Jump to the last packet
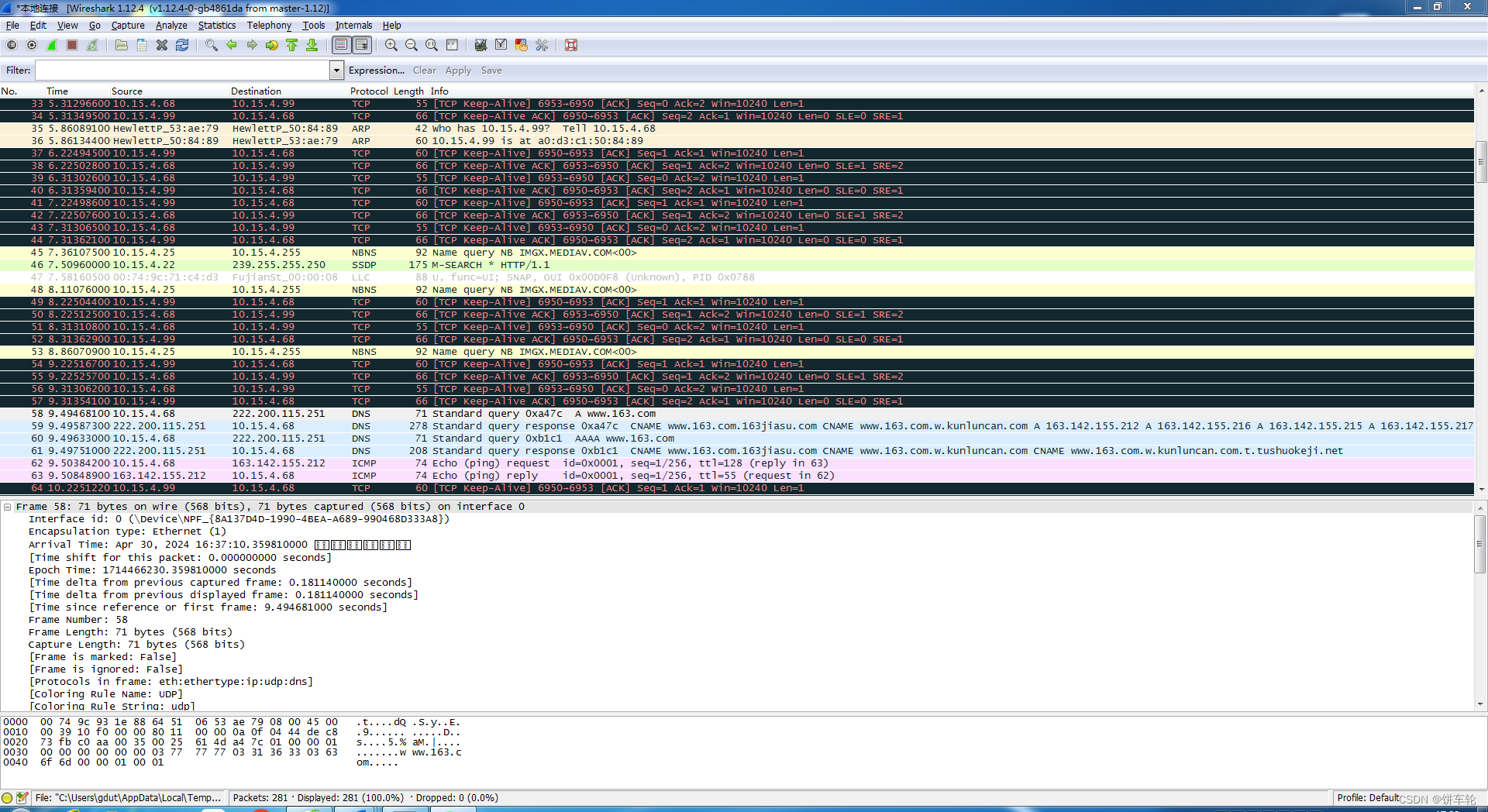Viewport: 1488px width, 812px height. point(312,45)
